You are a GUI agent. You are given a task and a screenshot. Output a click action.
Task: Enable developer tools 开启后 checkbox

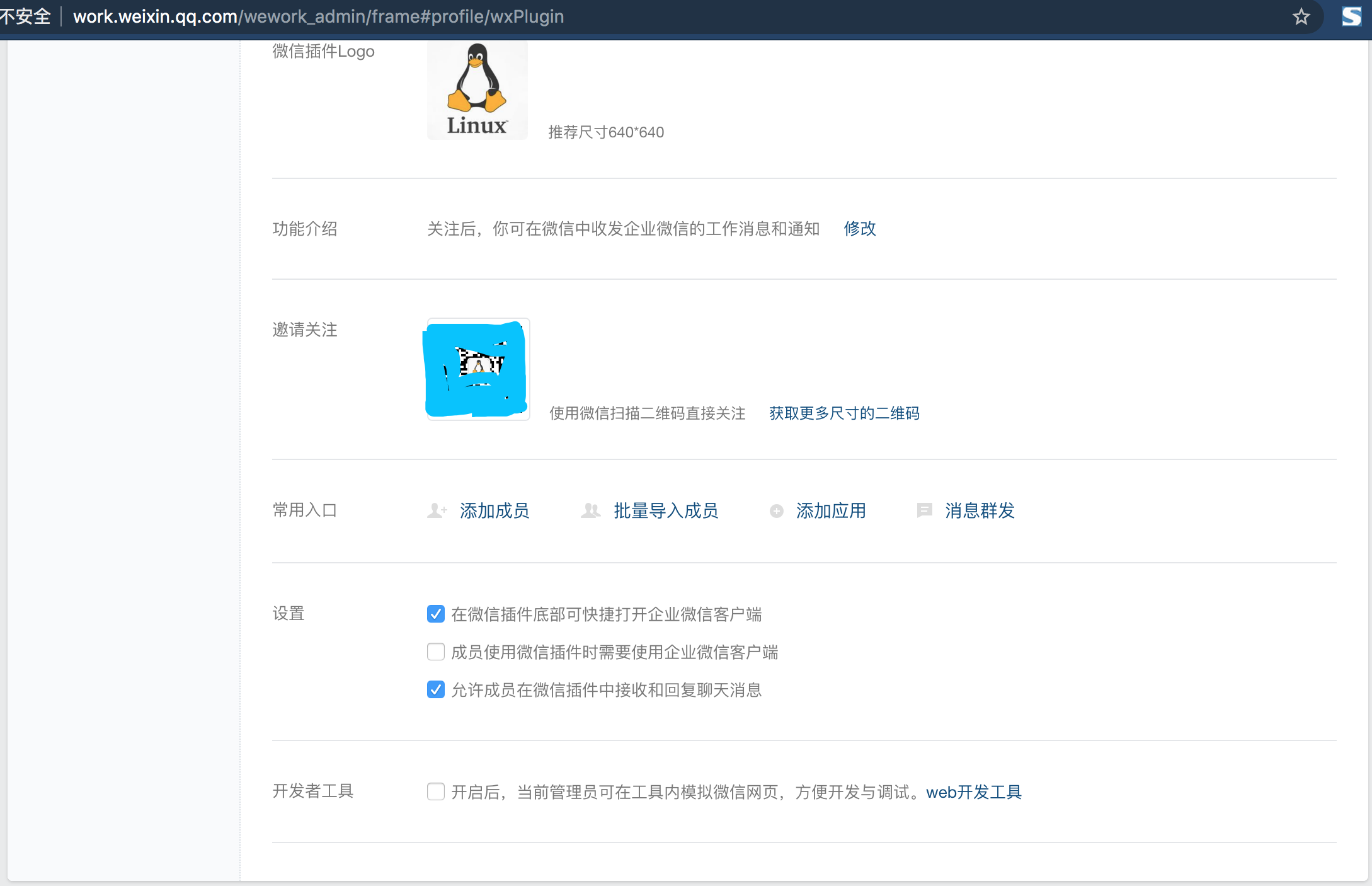436,791
